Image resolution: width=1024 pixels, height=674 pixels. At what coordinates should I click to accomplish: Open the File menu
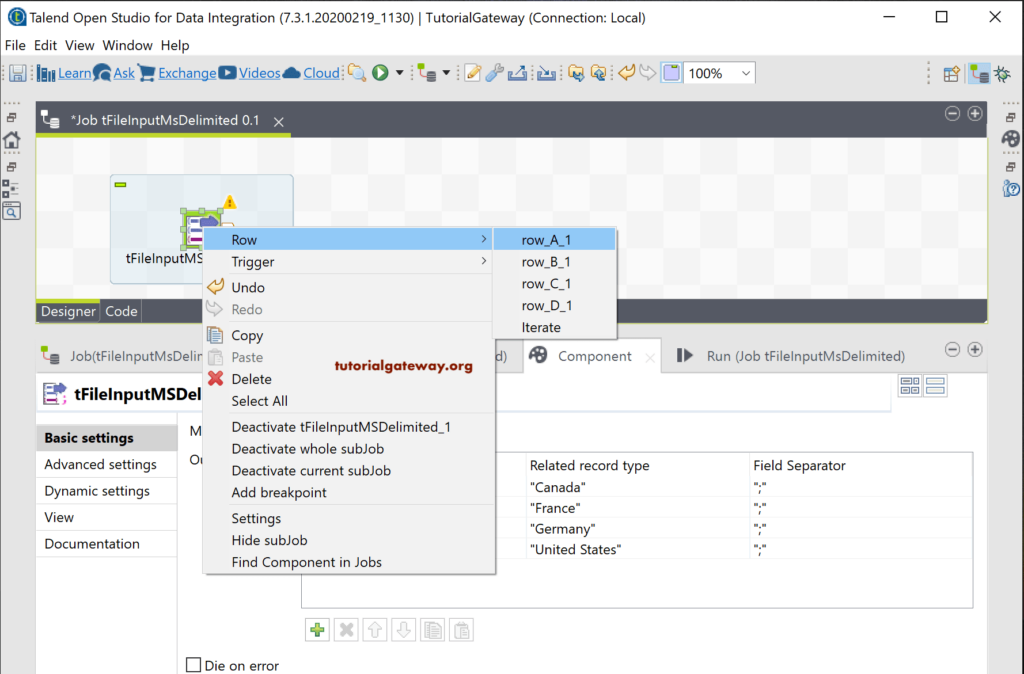click(x=15, y=45)
